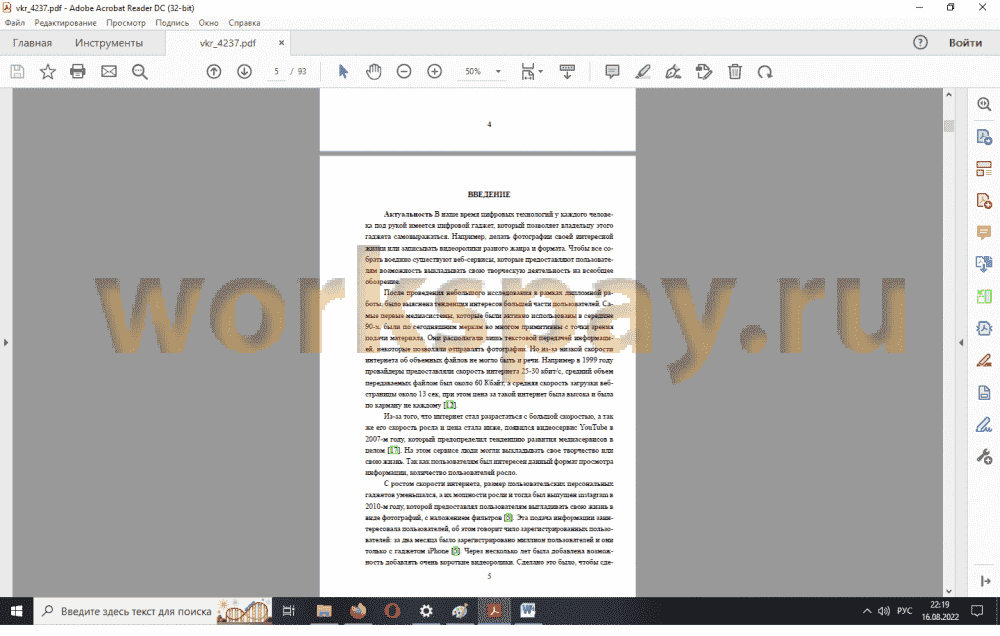Print the document with the printer icon
Image resolution: width=1000 pixels, height=636 pixels.
point(78,71)
